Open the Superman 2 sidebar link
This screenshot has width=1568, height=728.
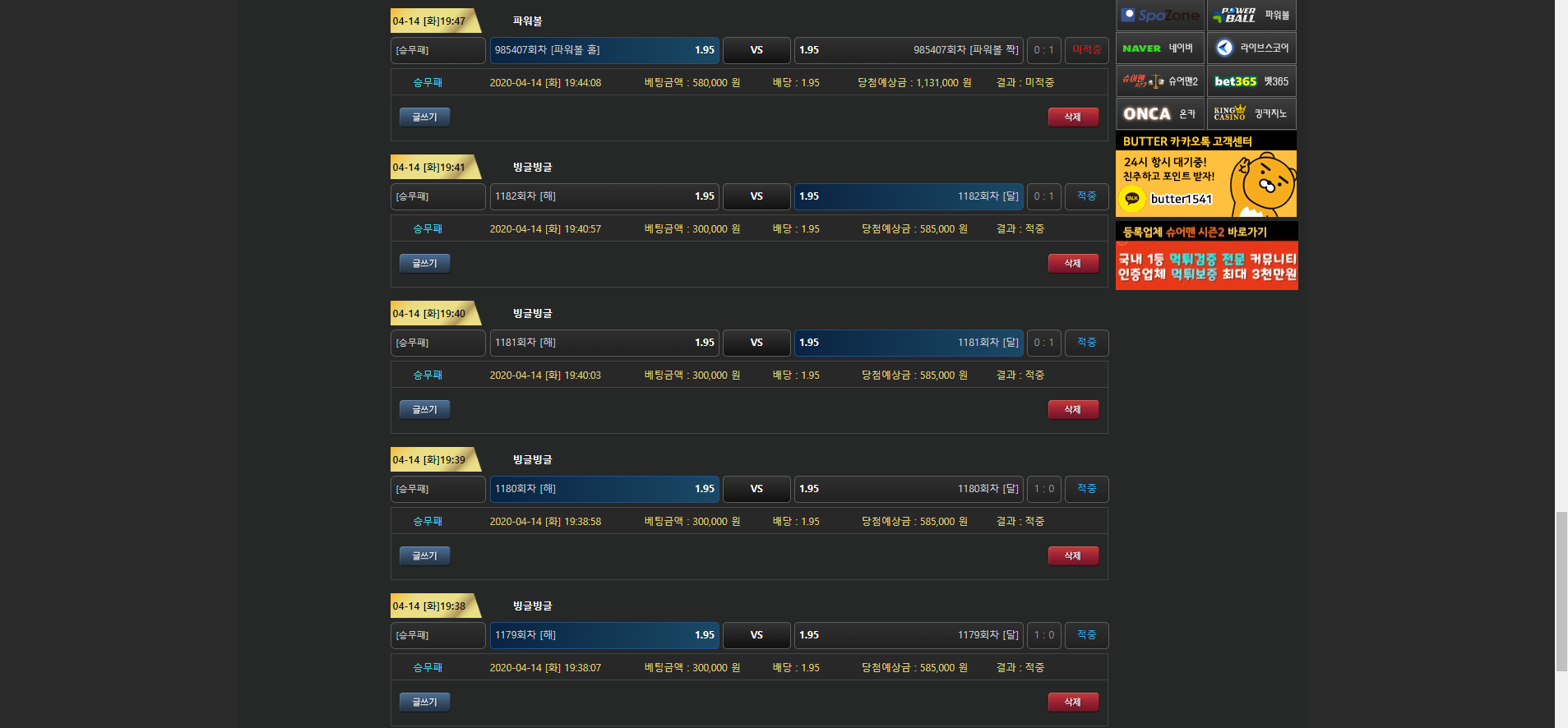[x=1160, y=81]
